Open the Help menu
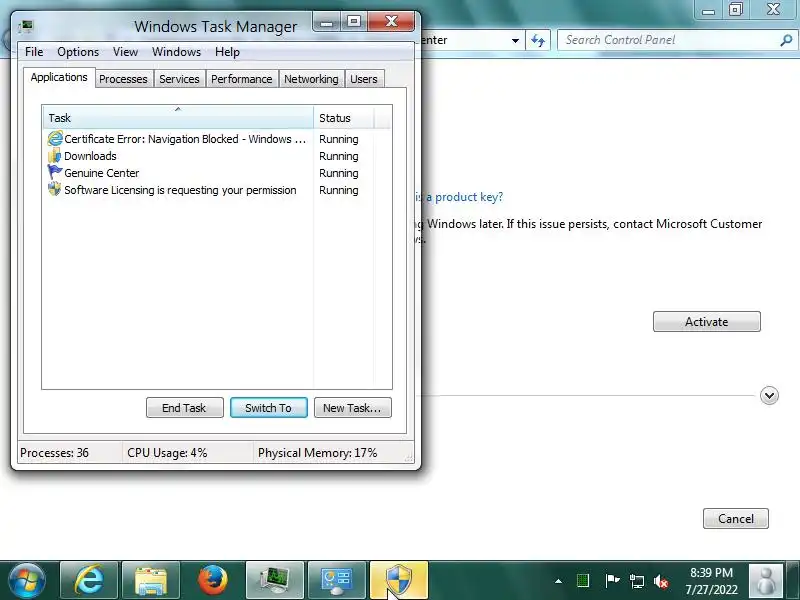The image size is (800, 600). pos(227,52)
